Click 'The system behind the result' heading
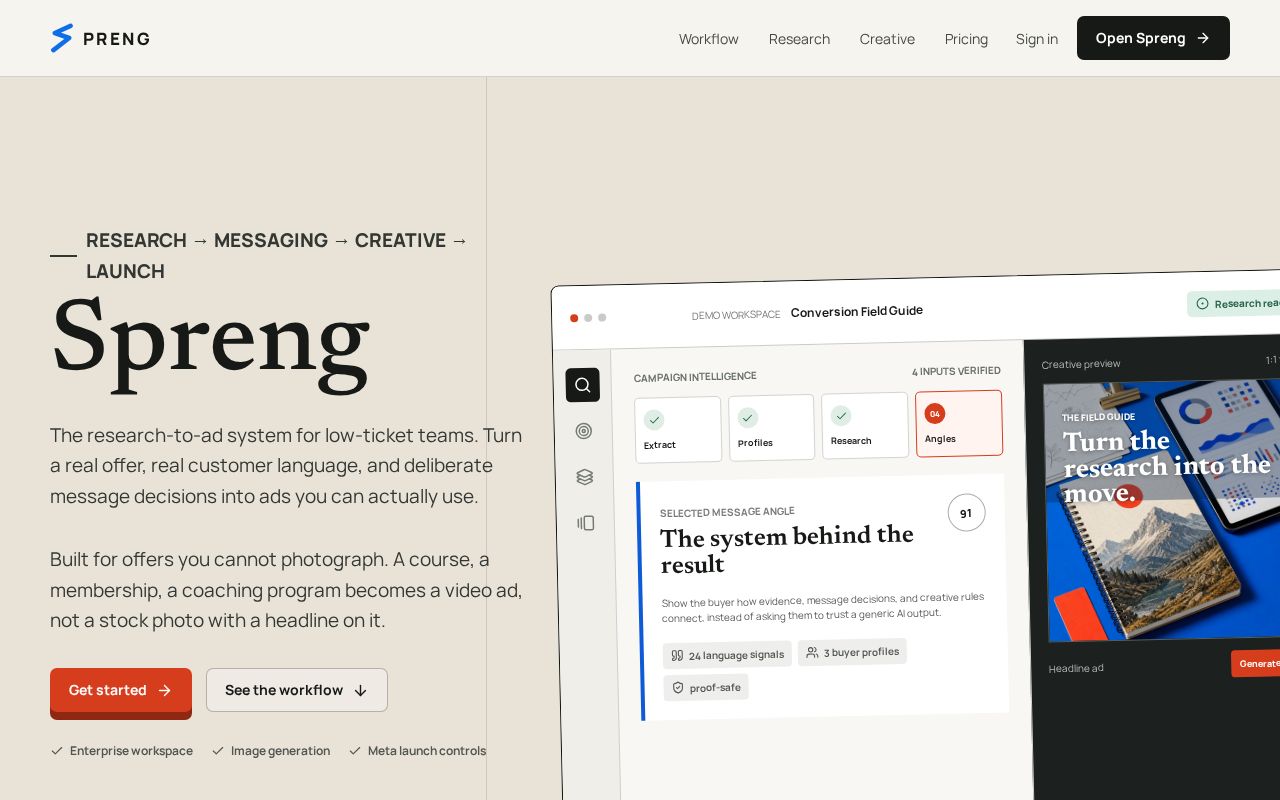 point(787,549)
